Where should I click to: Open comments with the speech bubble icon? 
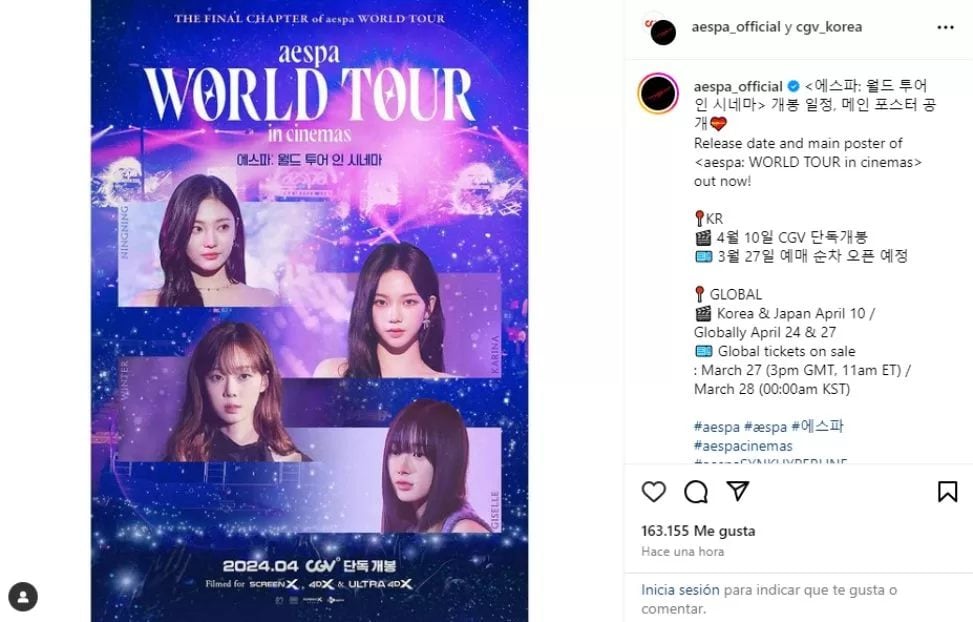pyautogui.click(x=696, y=492)
